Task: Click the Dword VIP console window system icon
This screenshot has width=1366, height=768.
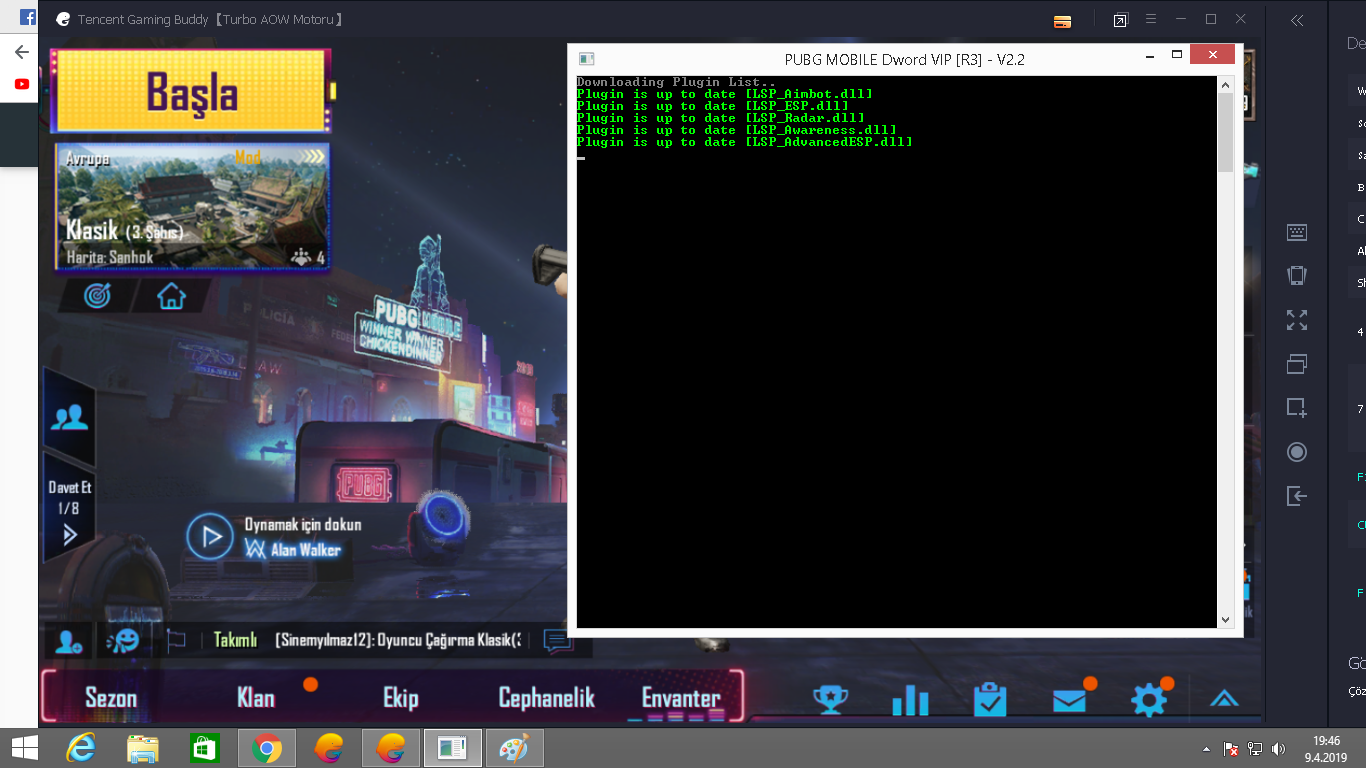Action: 587,59
